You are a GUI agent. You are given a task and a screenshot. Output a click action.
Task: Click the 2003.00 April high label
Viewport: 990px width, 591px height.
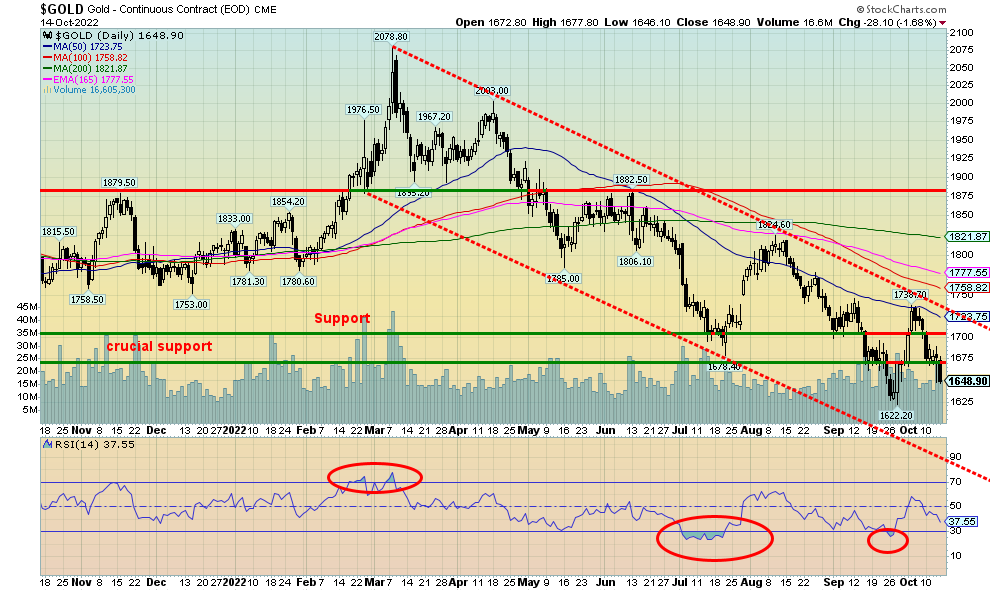(492, 90)
